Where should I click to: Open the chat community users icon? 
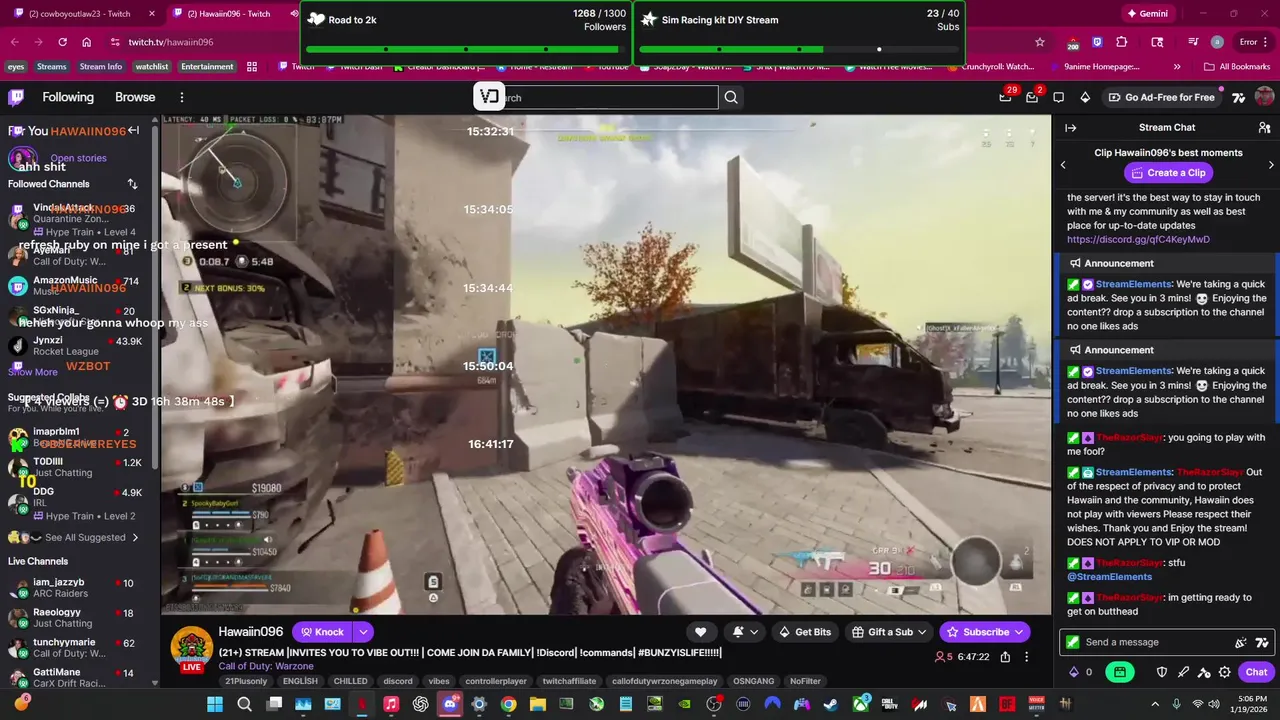1264,128
